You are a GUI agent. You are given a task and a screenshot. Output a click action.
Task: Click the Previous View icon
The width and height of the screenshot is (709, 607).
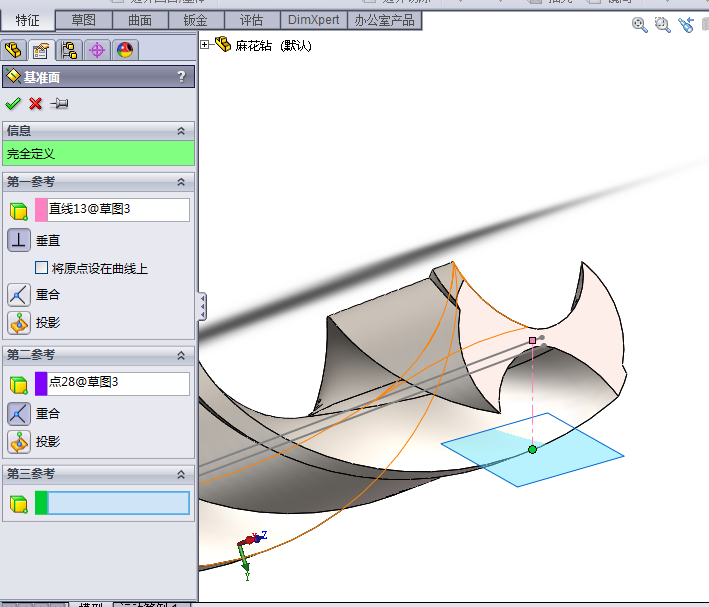[685, 25]
